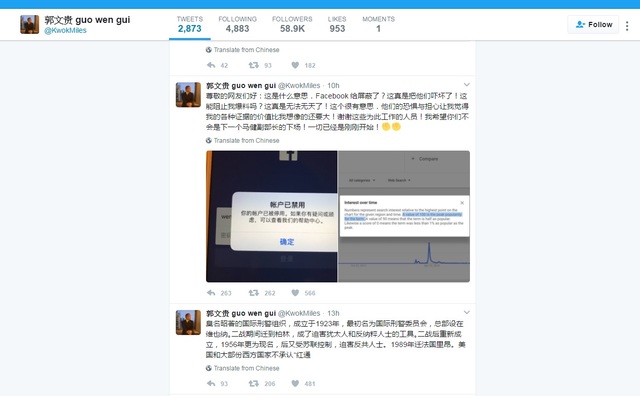The width and height of the screenshot is (640, 396).
Task: Open the Google Trends chart image
Action: coord(404,216)
